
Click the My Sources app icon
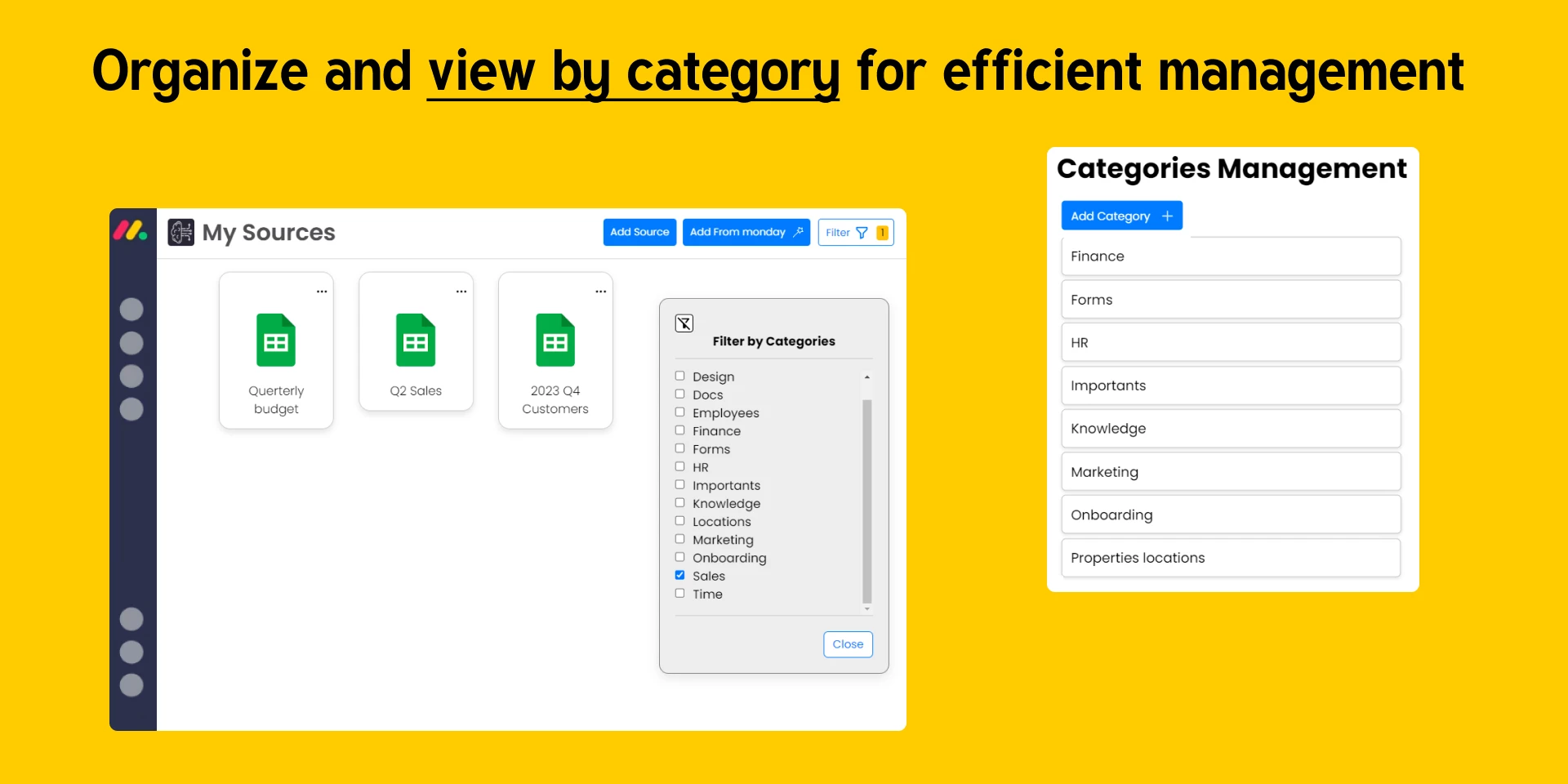click(x=181, y=232)
